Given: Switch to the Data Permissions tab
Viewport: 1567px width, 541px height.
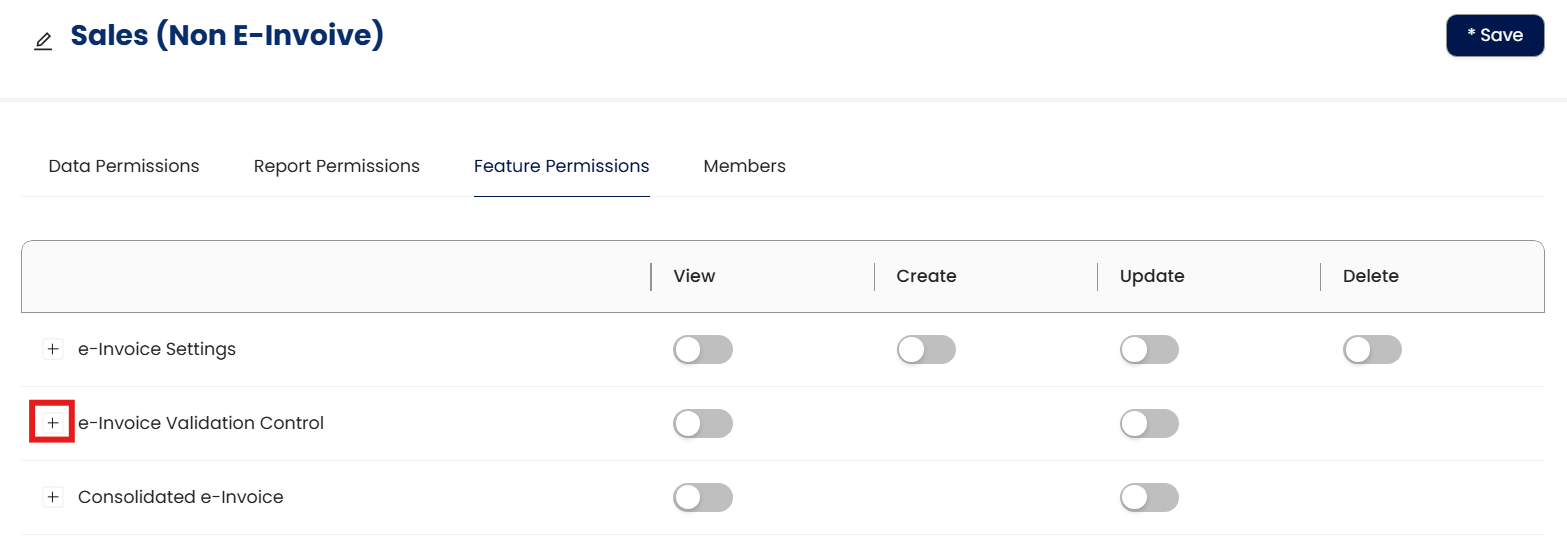Looking at the screenshot, I should click(x=124, y=166).
